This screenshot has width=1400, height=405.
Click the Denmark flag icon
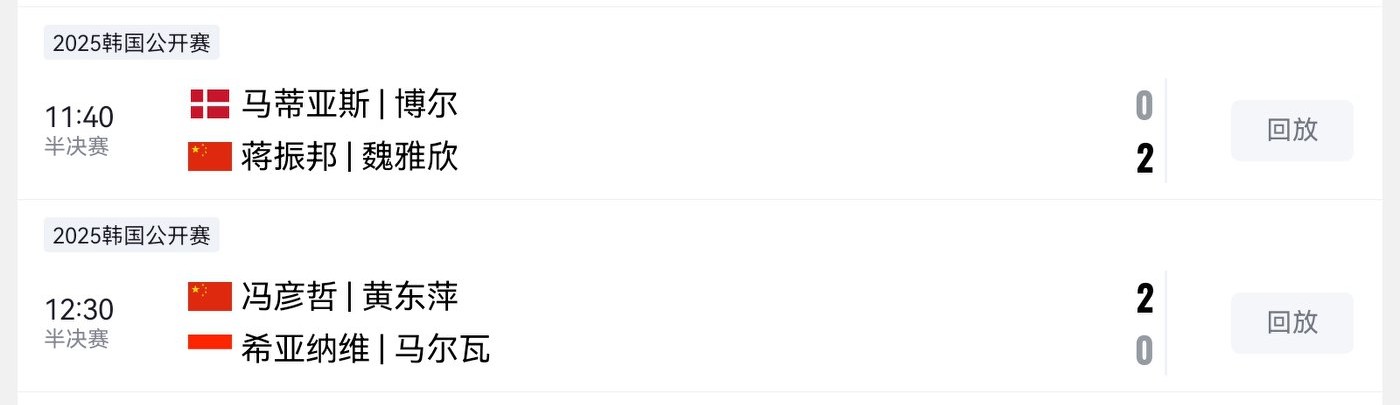point(210,104)
